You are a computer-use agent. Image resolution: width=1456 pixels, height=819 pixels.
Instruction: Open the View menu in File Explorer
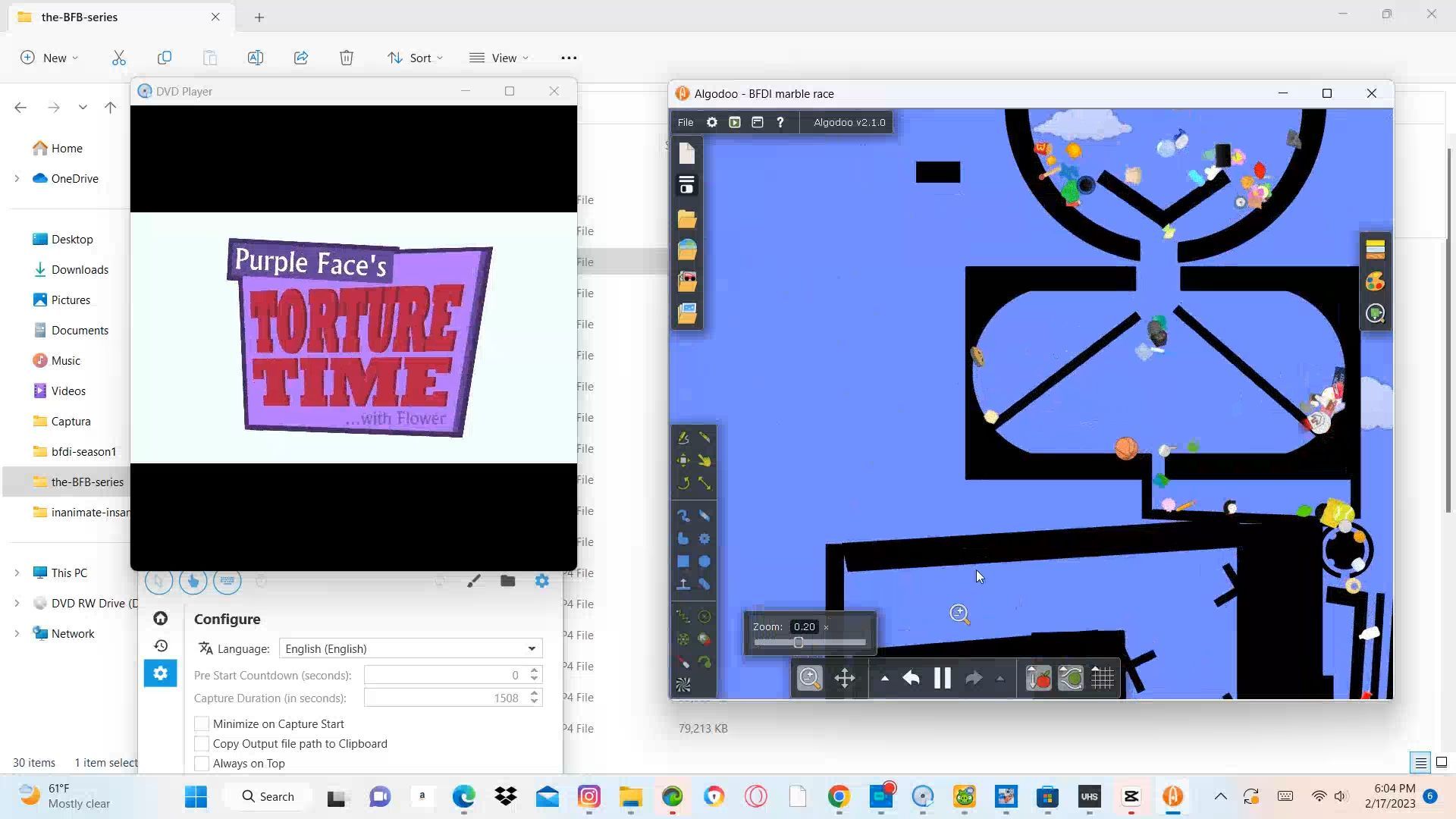pos(499,58)
